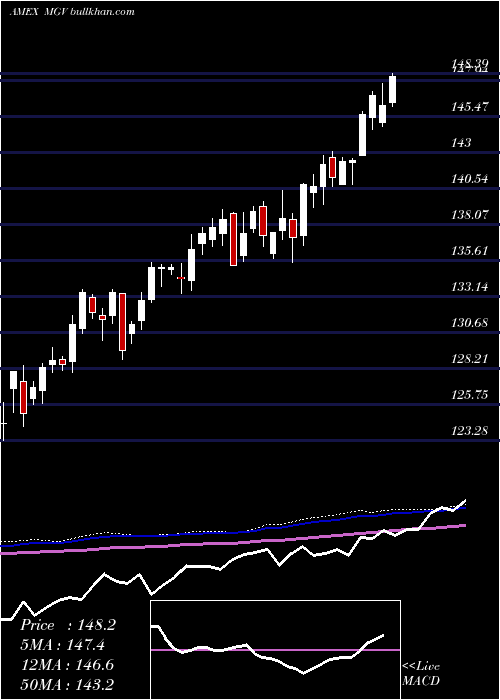Image resolution: width=500 pixels, height=700 pixels.
Task: Click the 125.75 price level label
Action: pos(470,395)
